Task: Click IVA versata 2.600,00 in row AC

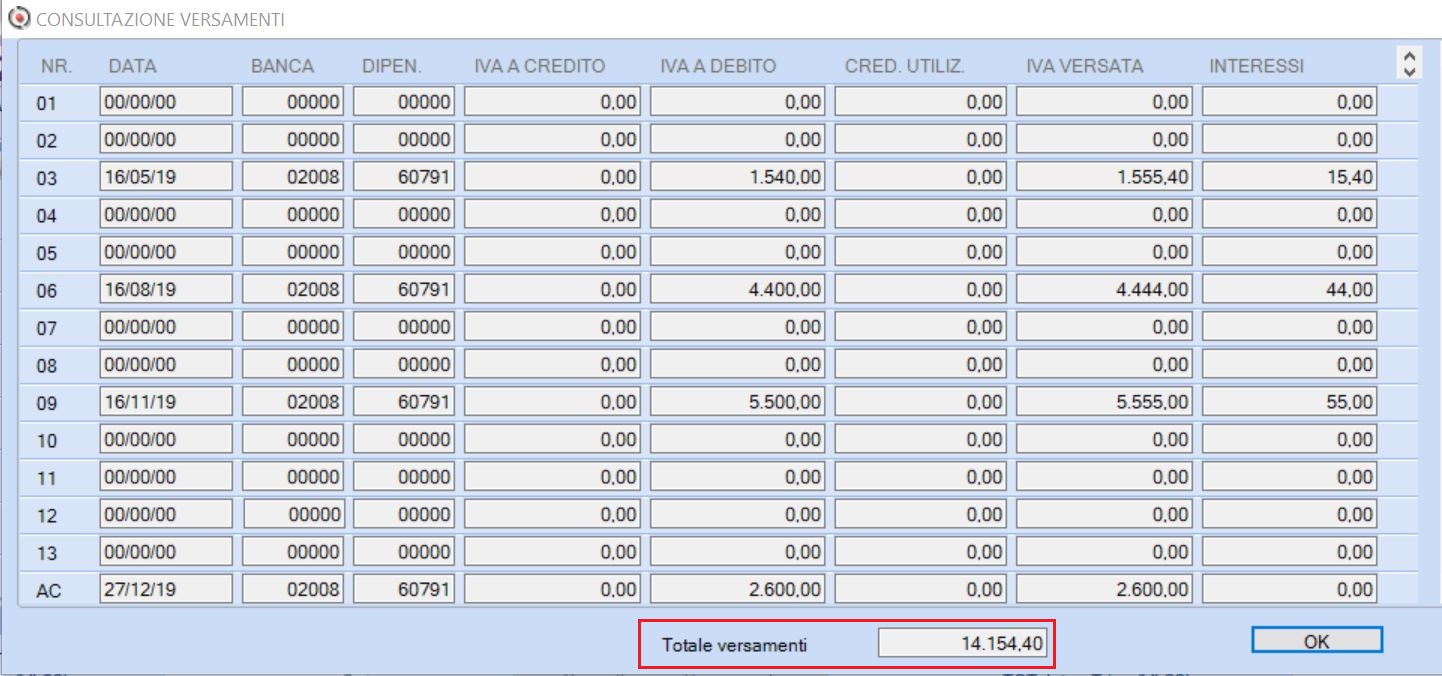Action: (x=1105, y=590)
